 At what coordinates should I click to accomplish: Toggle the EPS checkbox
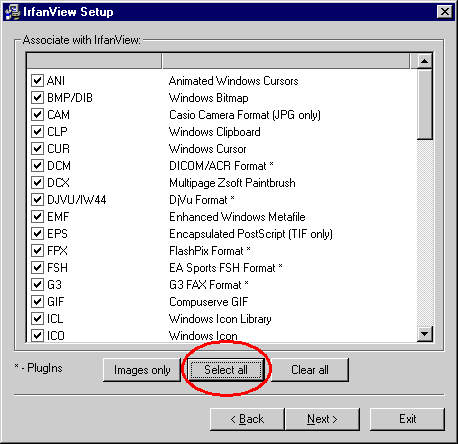pos(37,234)
